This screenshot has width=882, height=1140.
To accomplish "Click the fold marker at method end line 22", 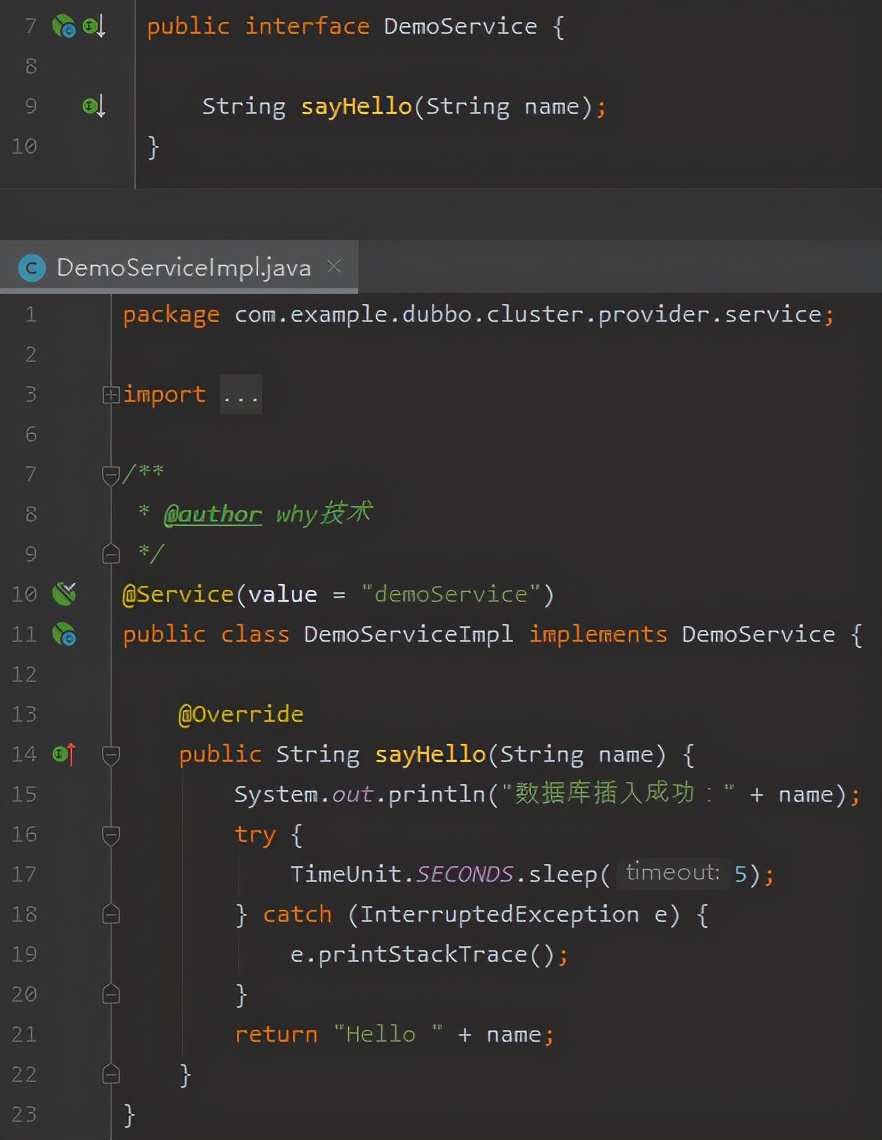I will tap(111, 1074).
